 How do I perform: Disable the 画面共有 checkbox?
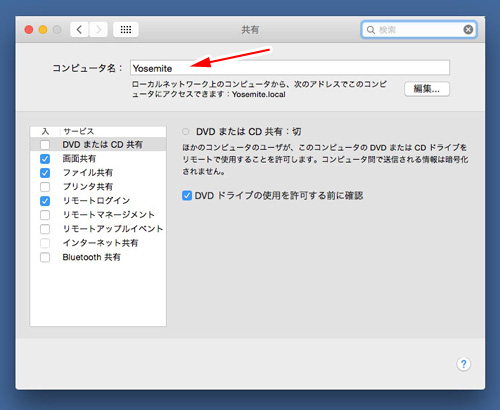[x=45, y=159]
